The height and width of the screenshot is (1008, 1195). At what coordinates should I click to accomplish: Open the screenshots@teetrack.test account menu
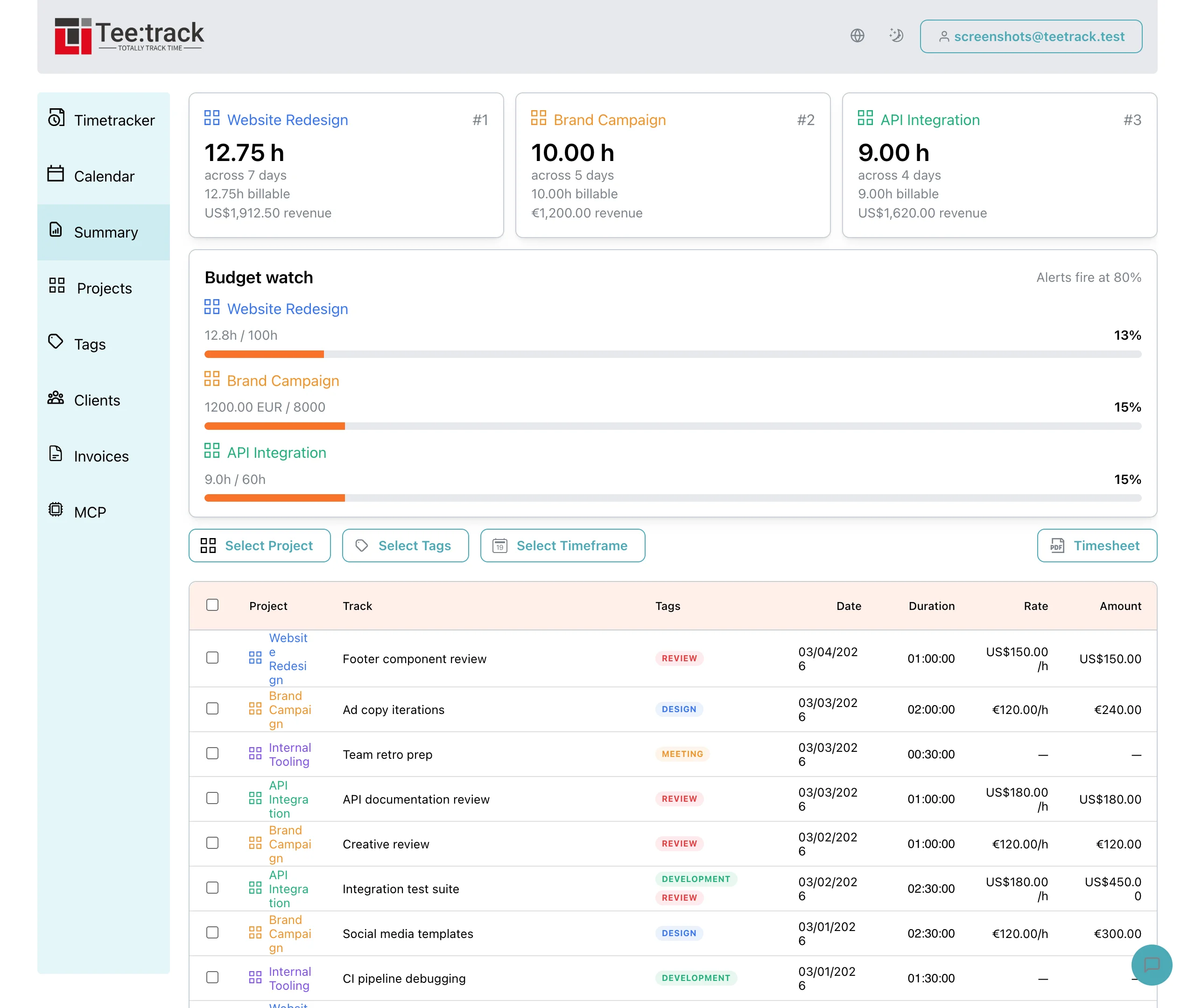[x=1030, y=36]
